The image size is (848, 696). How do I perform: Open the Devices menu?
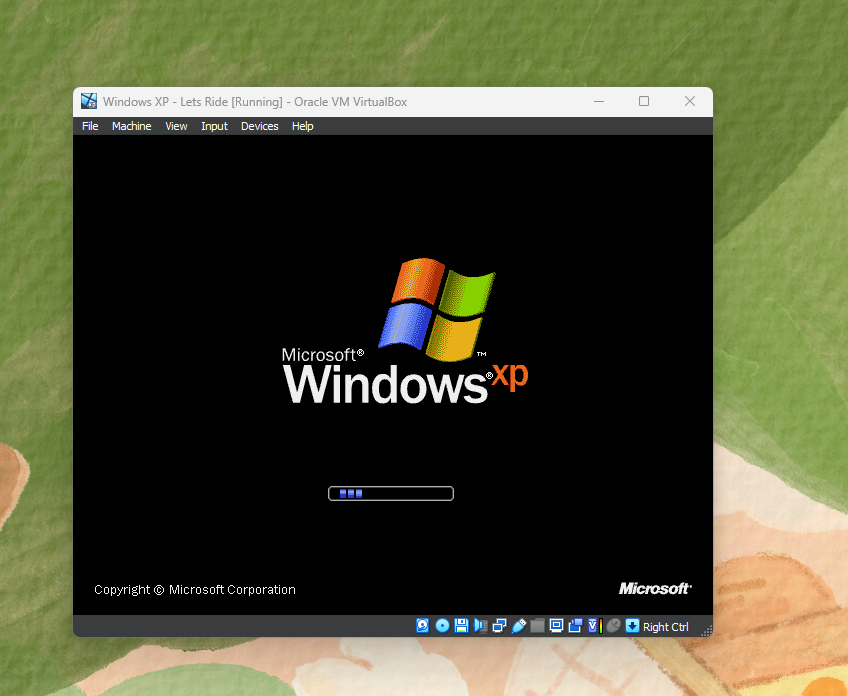point(260,126)
